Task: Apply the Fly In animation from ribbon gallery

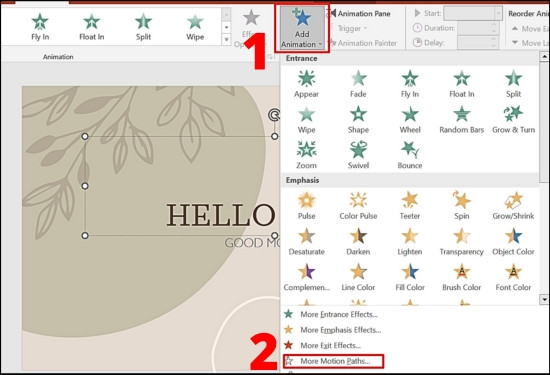Action: (40, 27)
